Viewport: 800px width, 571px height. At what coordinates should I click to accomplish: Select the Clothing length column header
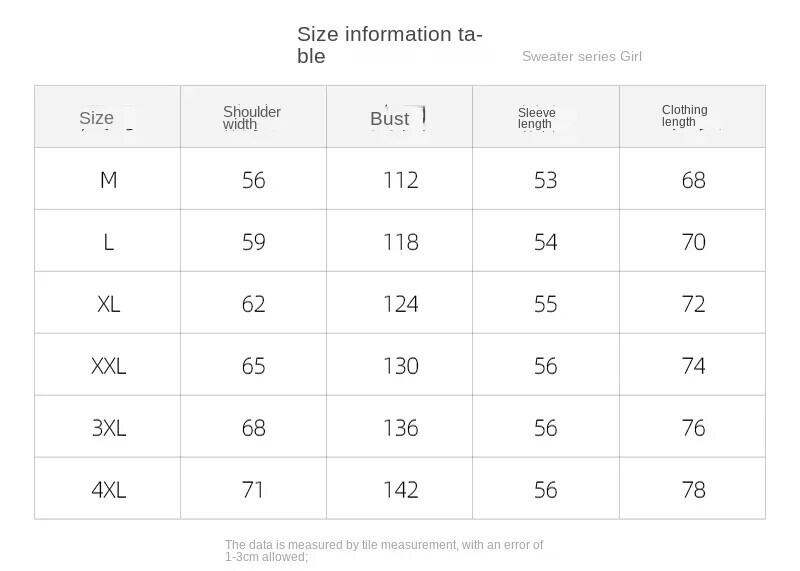click(684, 116)
